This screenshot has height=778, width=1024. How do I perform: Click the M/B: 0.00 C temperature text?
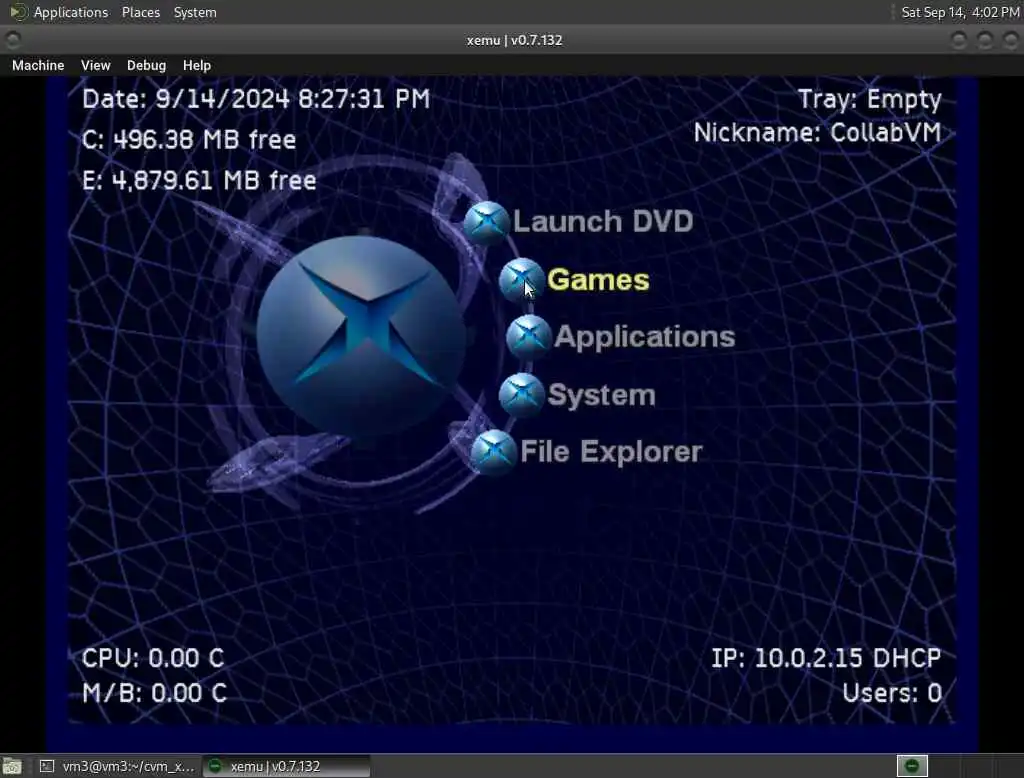(155, 693)
